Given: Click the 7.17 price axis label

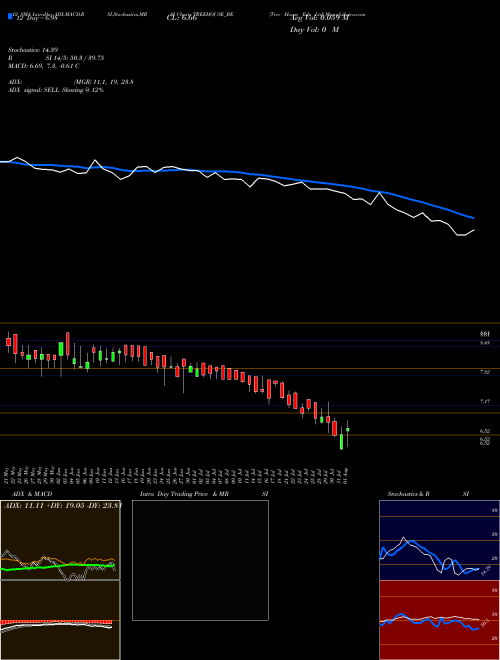Looking at the screenshot, I should click(485, 402).
